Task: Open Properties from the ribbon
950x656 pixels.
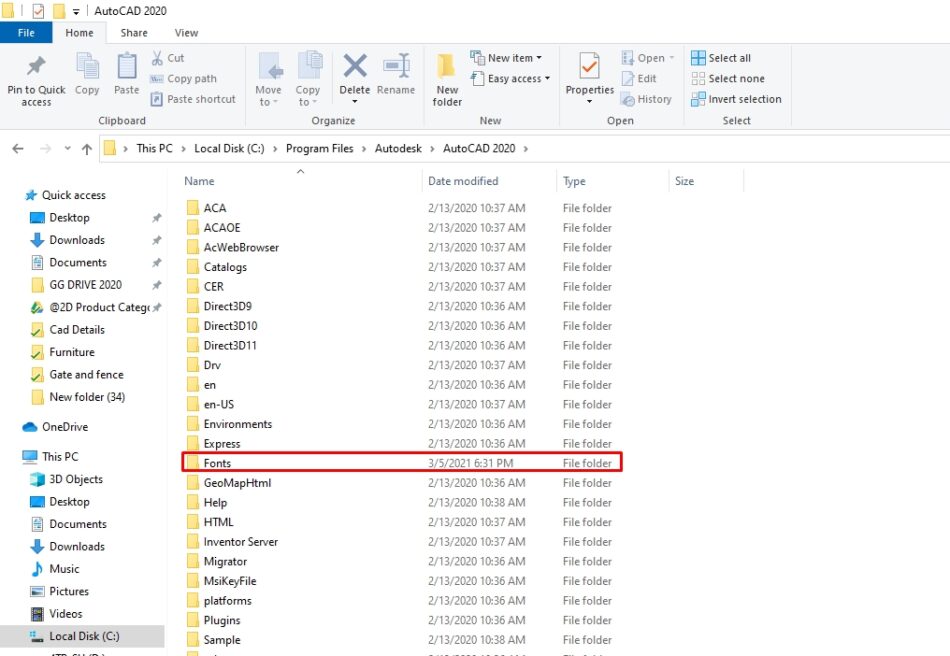Action: tap(589, 68)
